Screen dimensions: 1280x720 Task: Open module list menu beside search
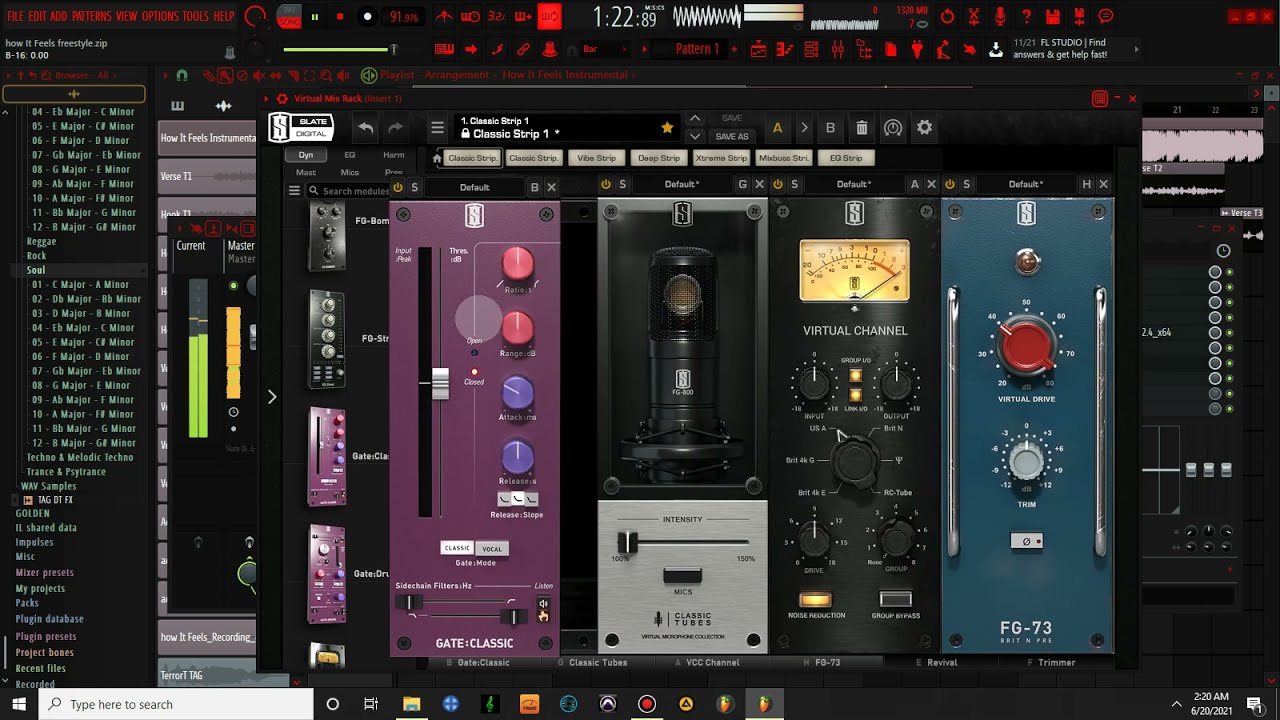(x=295, y=190)
